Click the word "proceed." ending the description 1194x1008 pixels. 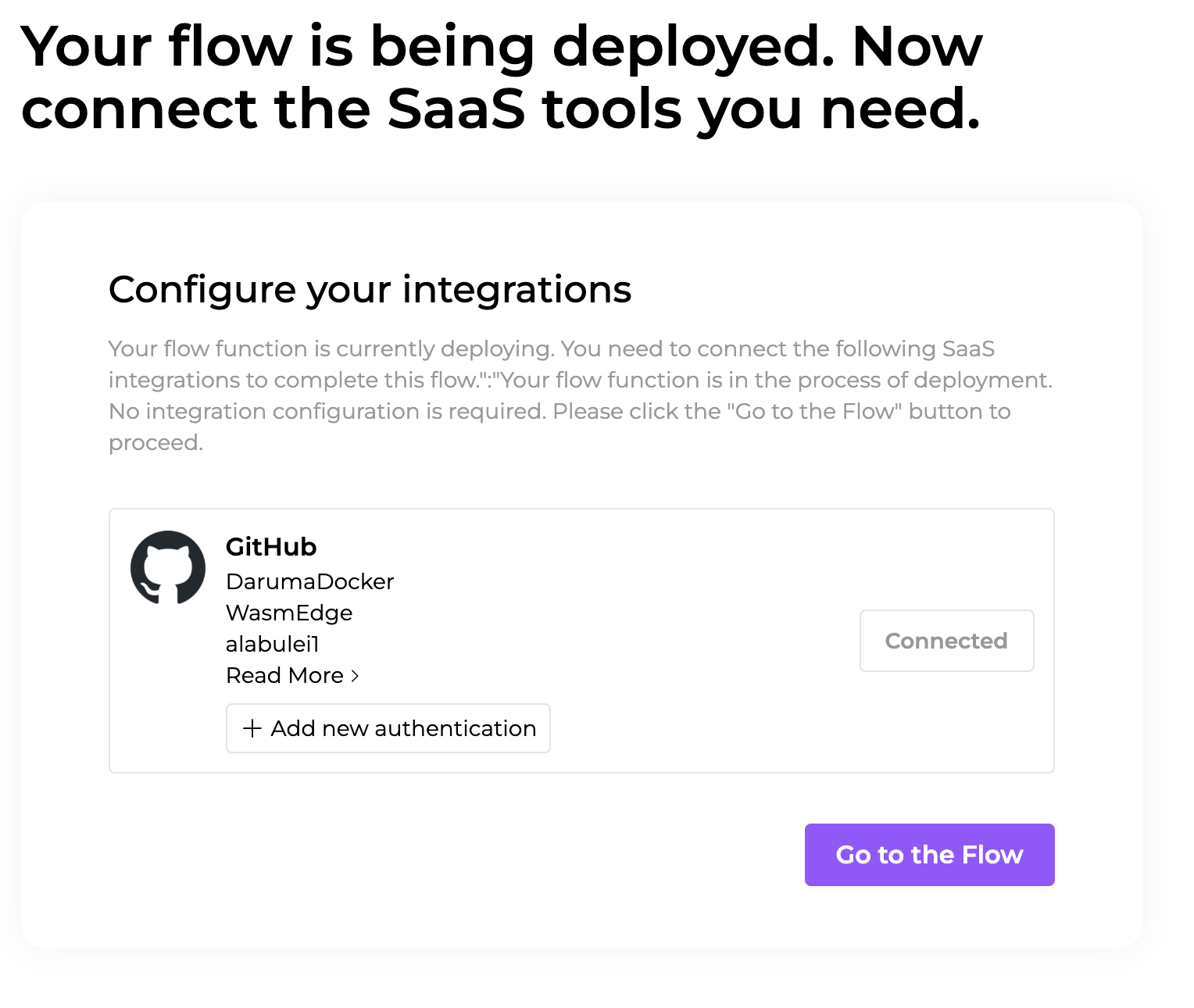pos(156,443)
